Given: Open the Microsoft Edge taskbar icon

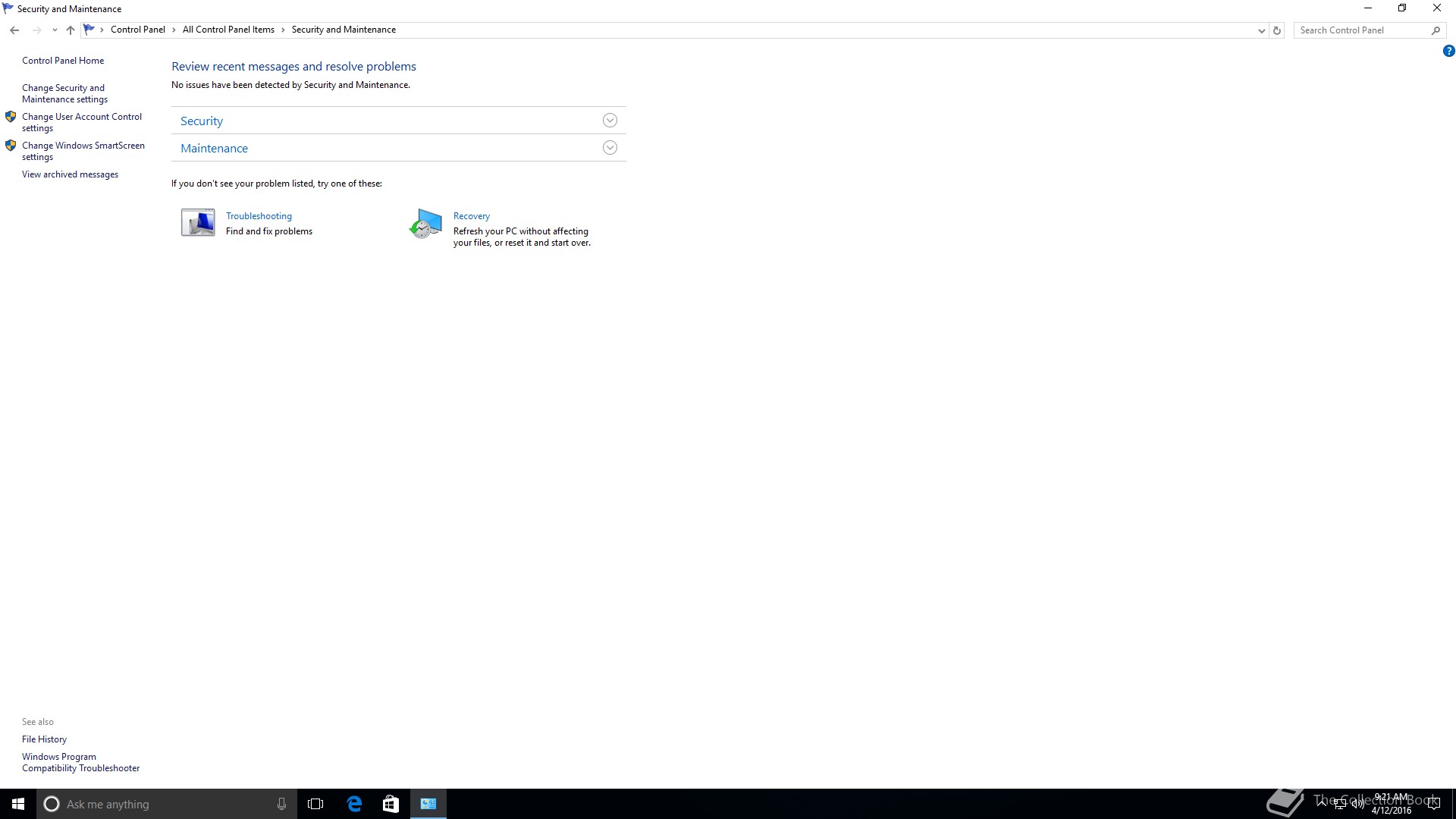Looking at the screenshot, I should click(x=354, y=804).
